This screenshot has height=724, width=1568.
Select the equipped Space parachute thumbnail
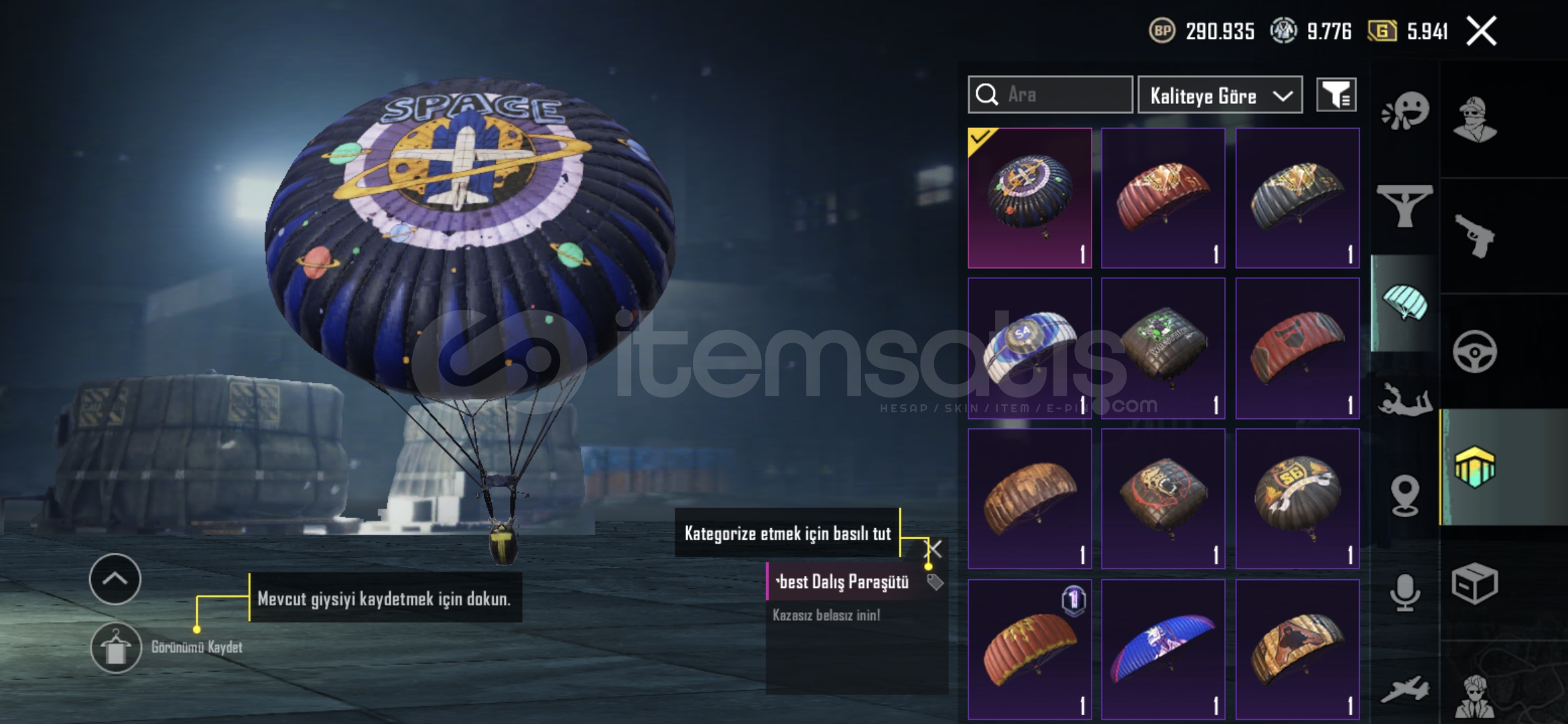coord(1030,198)
